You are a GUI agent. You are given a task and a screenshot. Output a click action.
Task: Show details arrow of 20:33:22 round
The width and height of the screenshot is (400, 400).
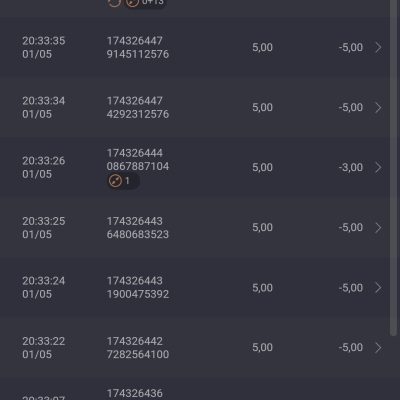click(378, 347)
